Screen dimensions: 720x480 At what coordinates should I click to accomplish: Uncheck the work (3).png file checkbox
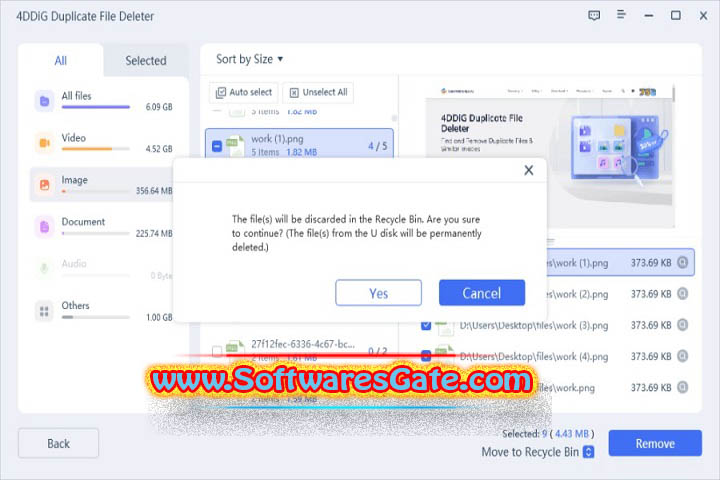(x=426, y=325)
